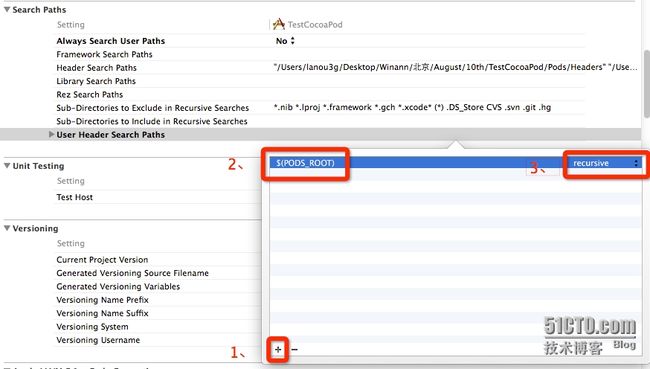Select the Rez Search Paths setting
Viewport: 650px width, 369px height.
click(x=90, y=95)
